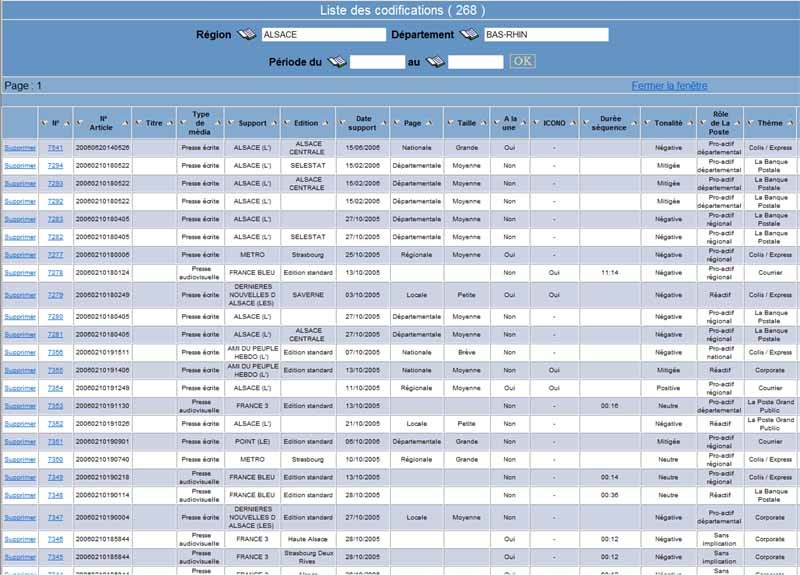Screen dimensions: 800x575
Task: Click Supprimer for codification 7277
Action: pos(20,255)
